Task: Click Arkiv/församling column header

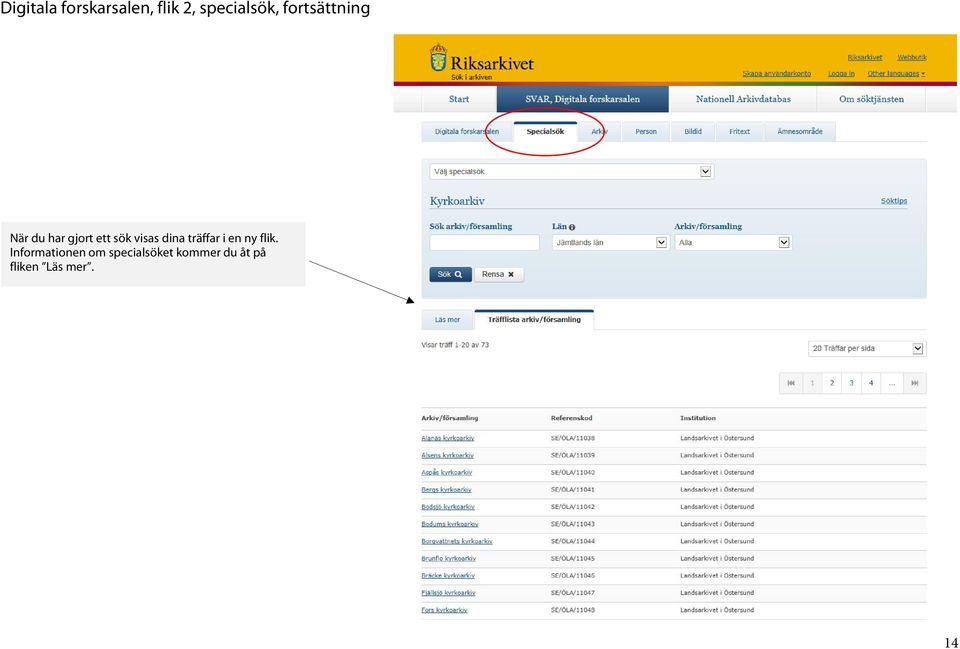Action: click(x=449, y=418)
